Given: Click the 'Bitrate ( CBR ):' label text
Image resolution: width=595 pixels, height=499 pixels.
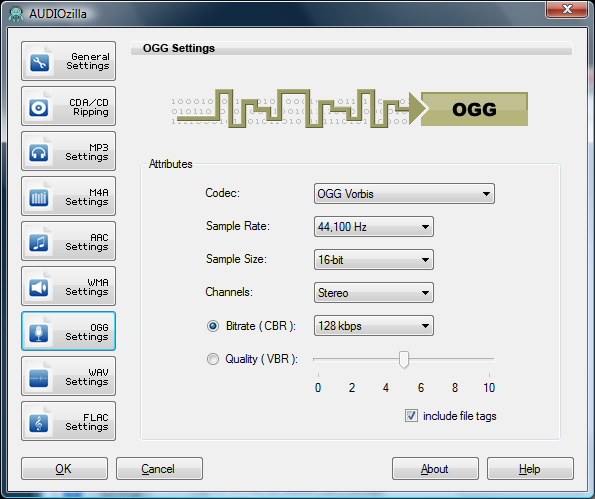Looking at the screenshot, I should [x=261, y=326].
